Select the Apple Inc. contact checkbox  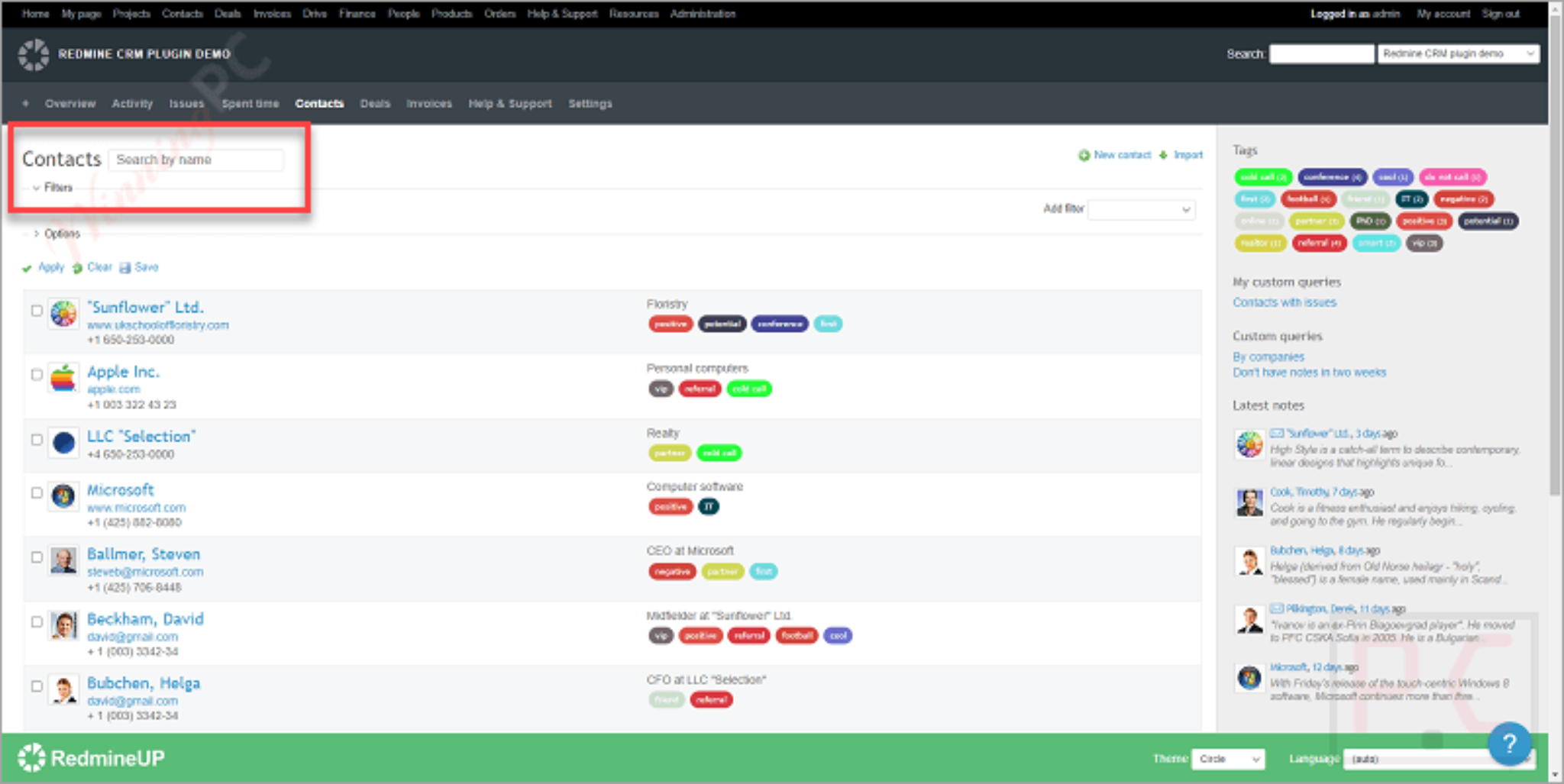tap(37, 375)
